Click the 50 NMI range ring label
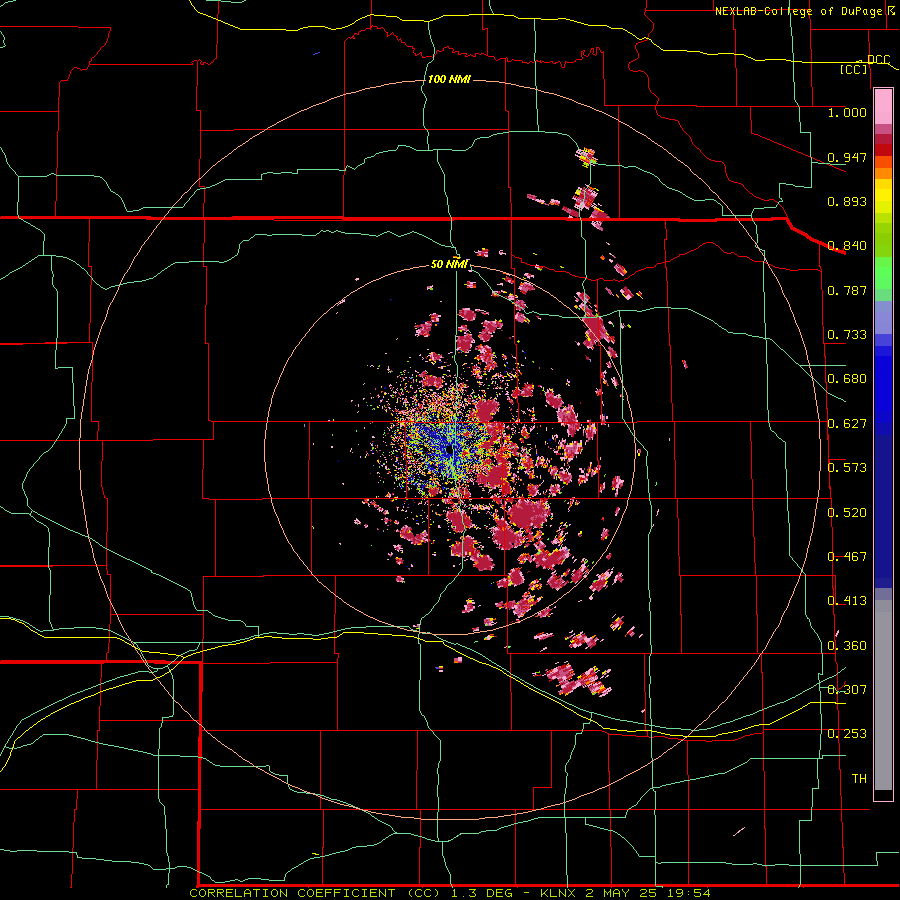The height and width of the screenshot is (900, 900). (449, 264)
